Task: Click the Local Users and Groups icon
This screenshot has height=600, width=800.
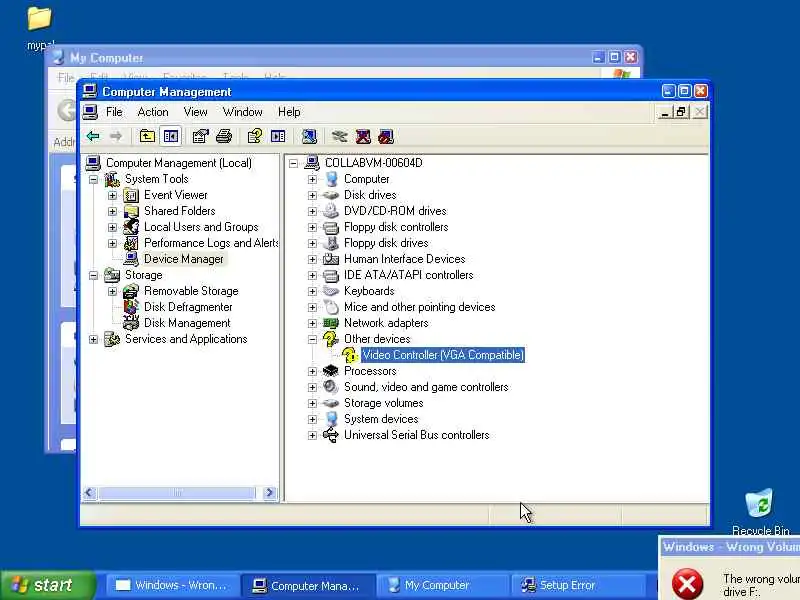Action: click(x=131, y=227)
